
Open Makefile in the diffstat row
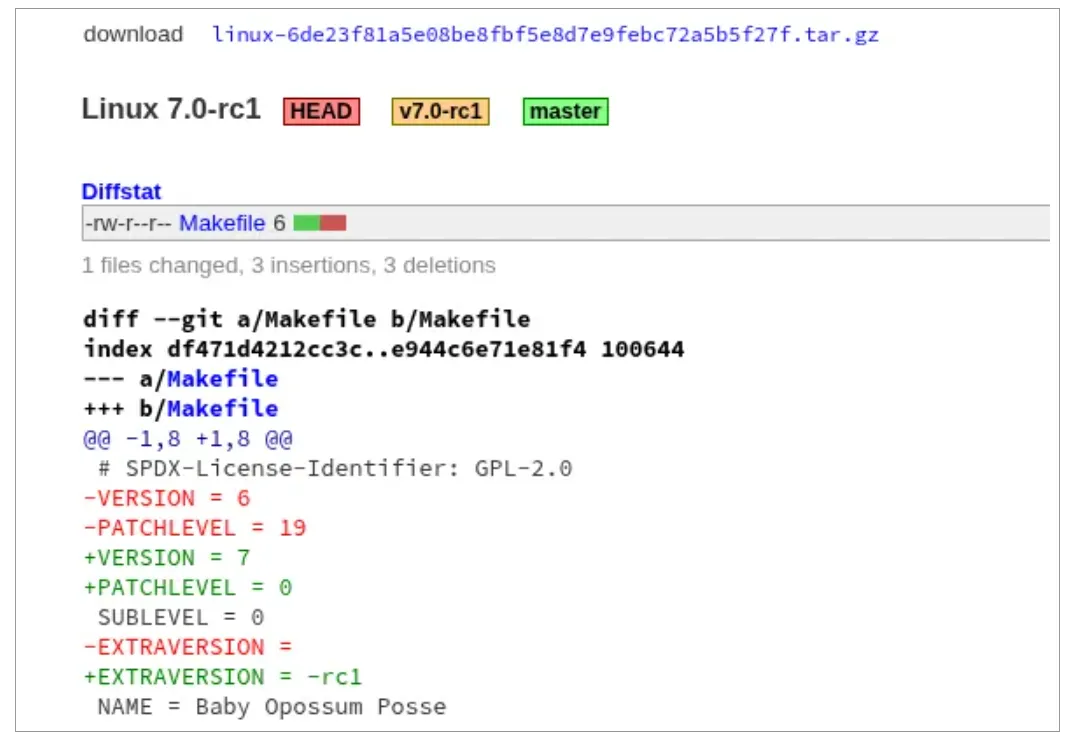click(x=222, y=223)
